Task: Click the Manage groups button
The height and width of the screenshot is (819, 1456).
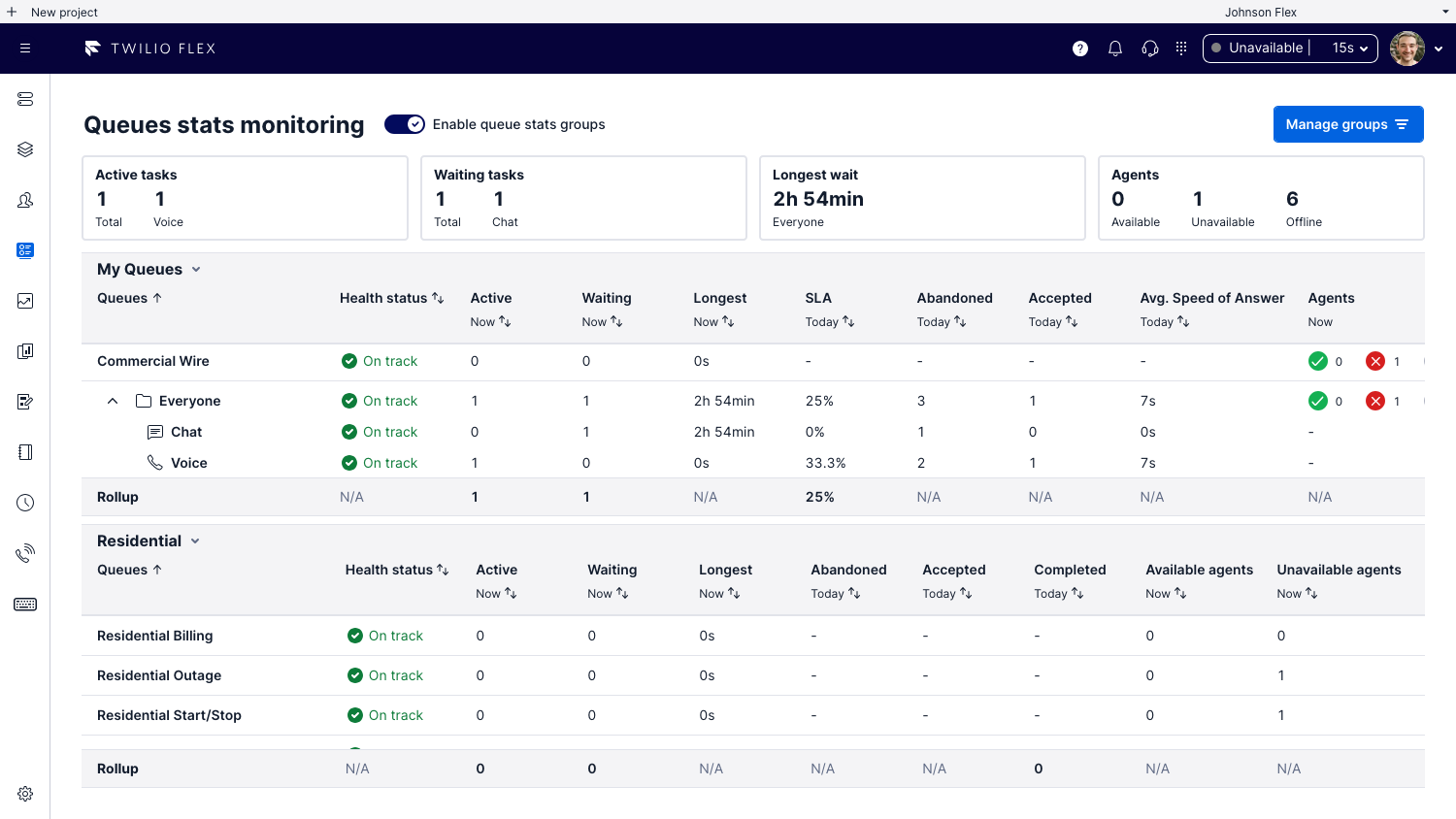Action: click(1348, 124)
